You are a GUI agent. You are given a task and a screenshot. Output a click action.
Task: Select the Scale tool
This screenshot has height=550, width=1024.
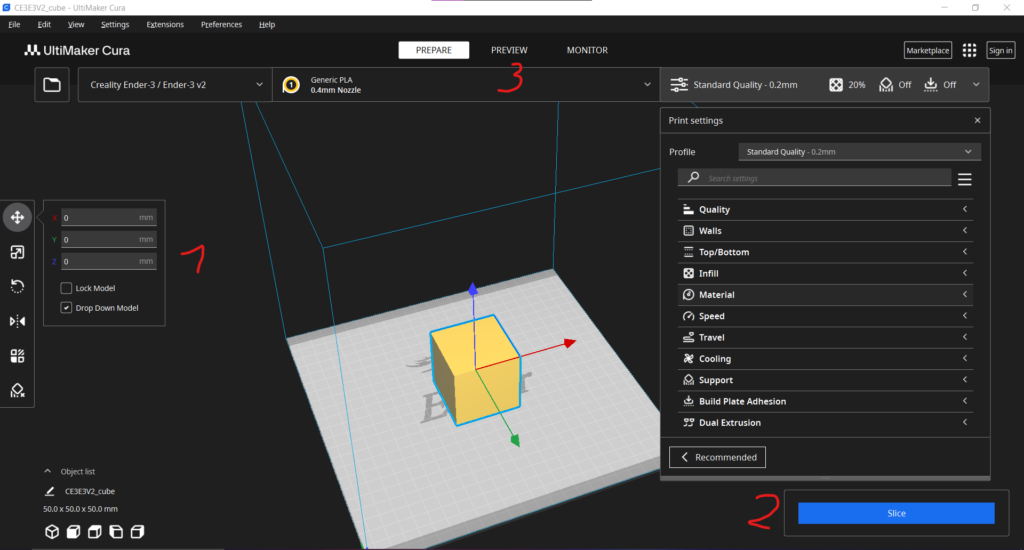18,252
